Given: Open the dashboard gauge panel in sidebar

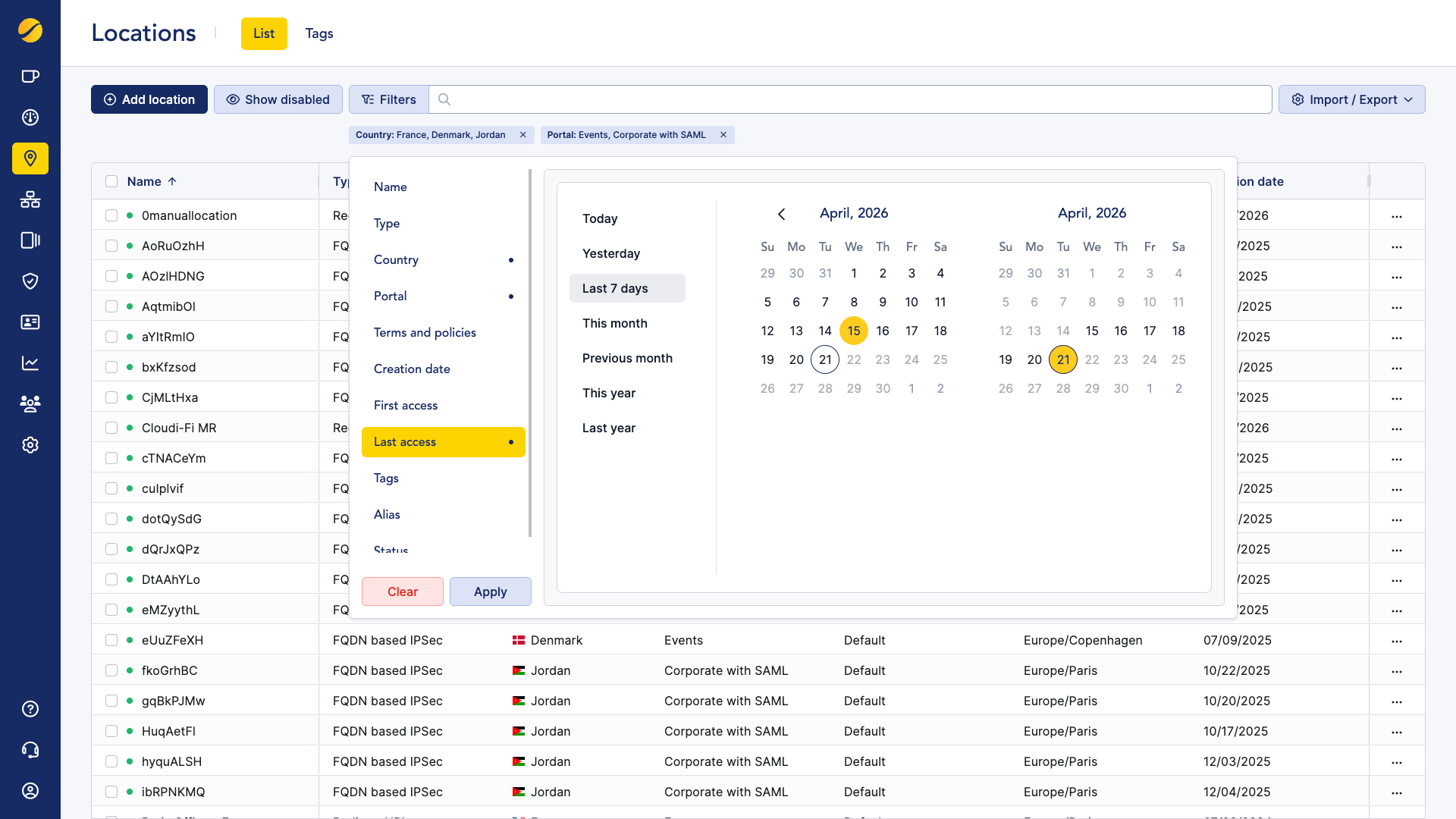Looking at the screenshot, I should [30, 118].
